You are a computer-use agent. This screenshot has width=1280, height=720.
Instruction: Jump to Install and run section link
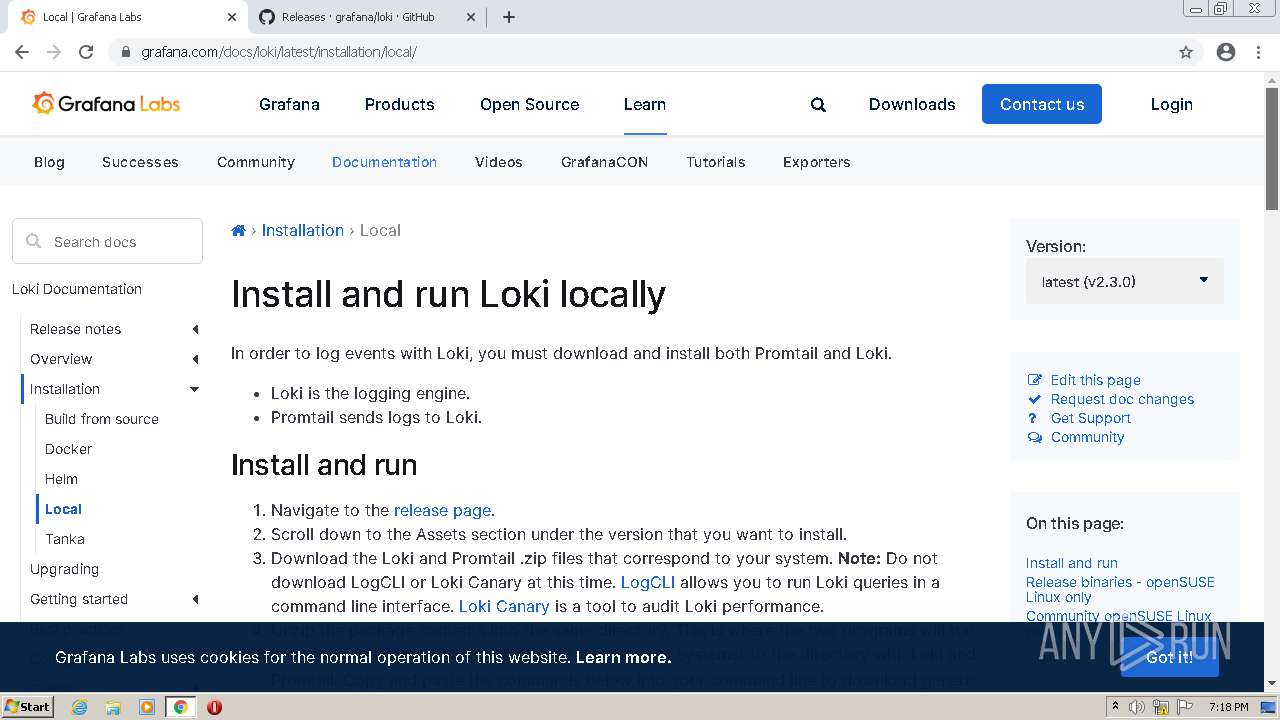(1072, 563)
